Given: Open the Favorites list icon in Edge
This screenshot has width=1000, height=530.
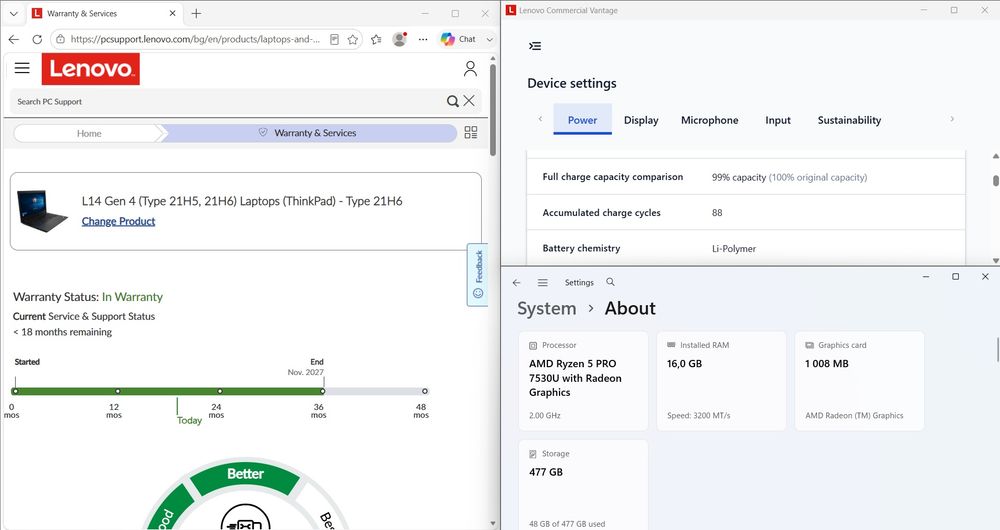Looking at the screenshot, I should point(376,40).
